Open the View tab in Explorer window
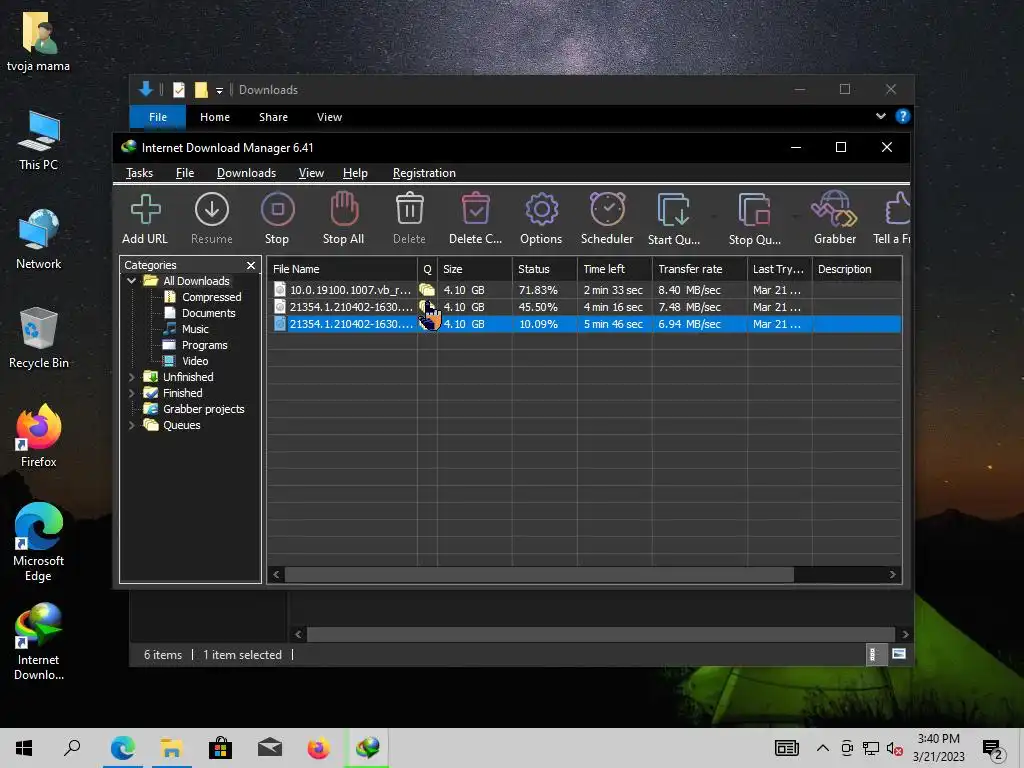The image size is (1024, 768). click(329, 117)
